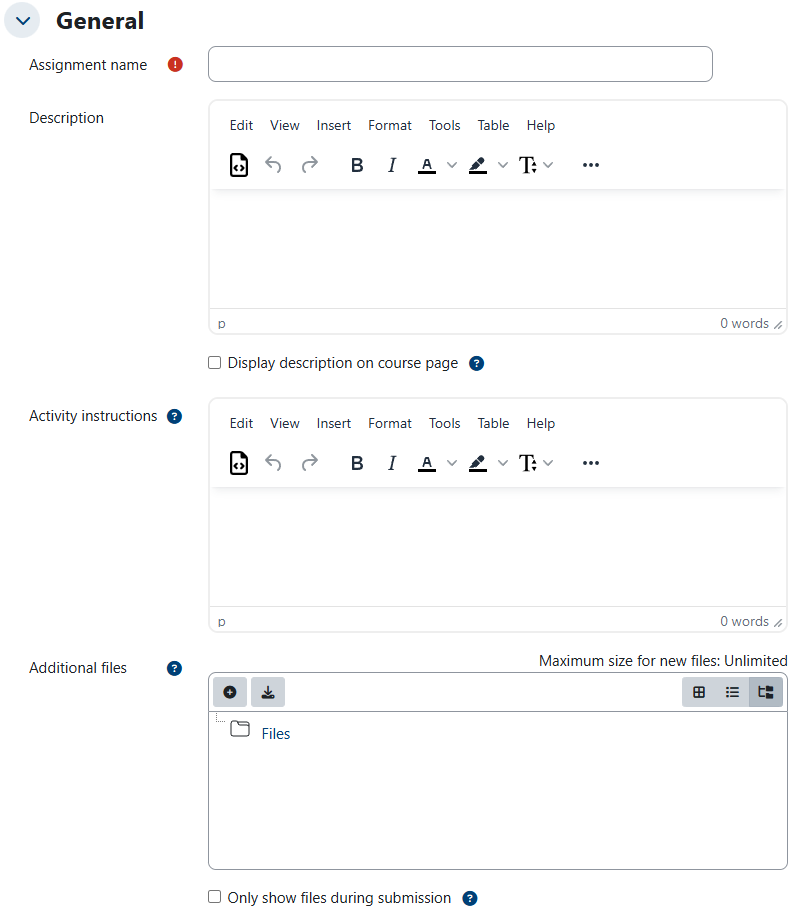Click the add file button

(230, 692)
